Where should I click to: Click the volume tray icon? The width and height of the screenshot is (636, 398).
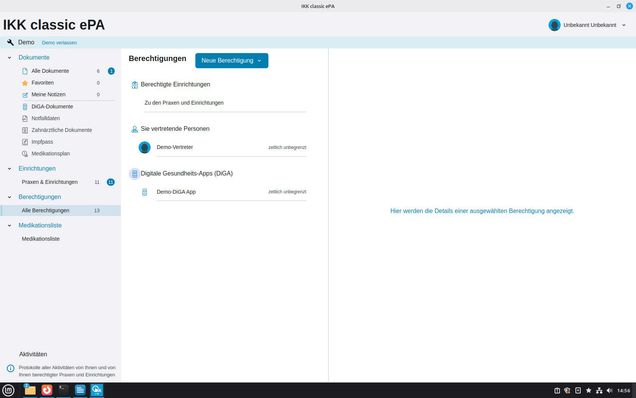[x=609, y=390]
